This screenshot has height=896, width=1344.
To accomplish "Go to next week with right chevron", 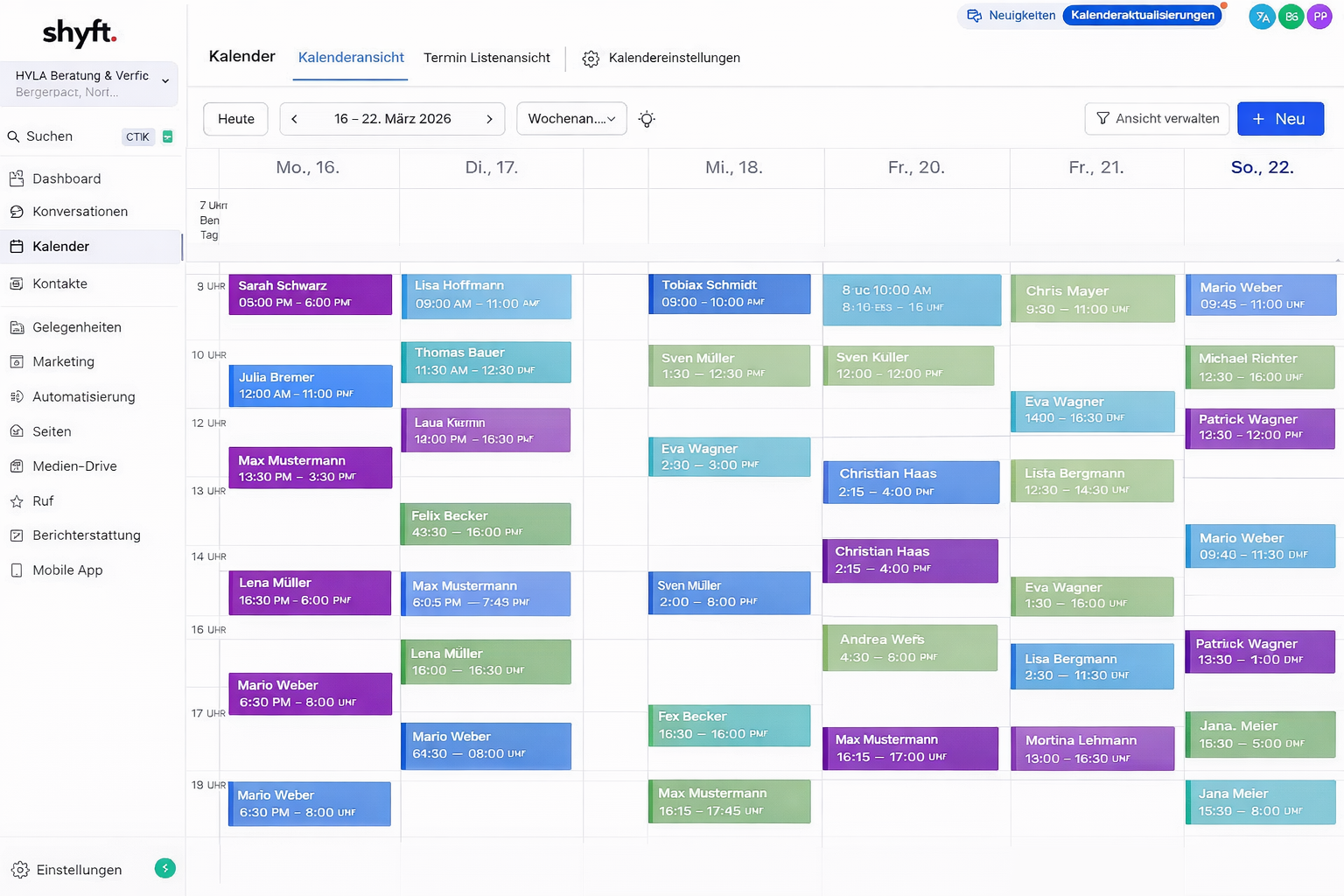I will (489, 119).
